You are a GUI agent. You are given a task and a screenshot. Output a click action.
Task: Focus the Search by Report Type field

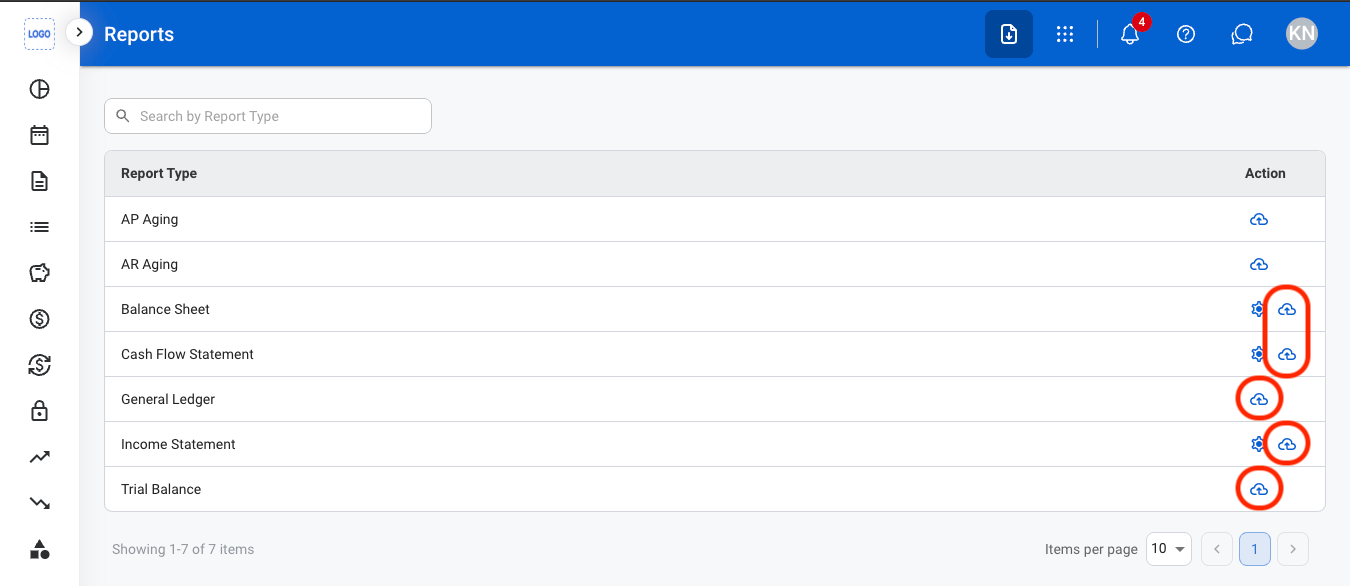pos(268,116)
